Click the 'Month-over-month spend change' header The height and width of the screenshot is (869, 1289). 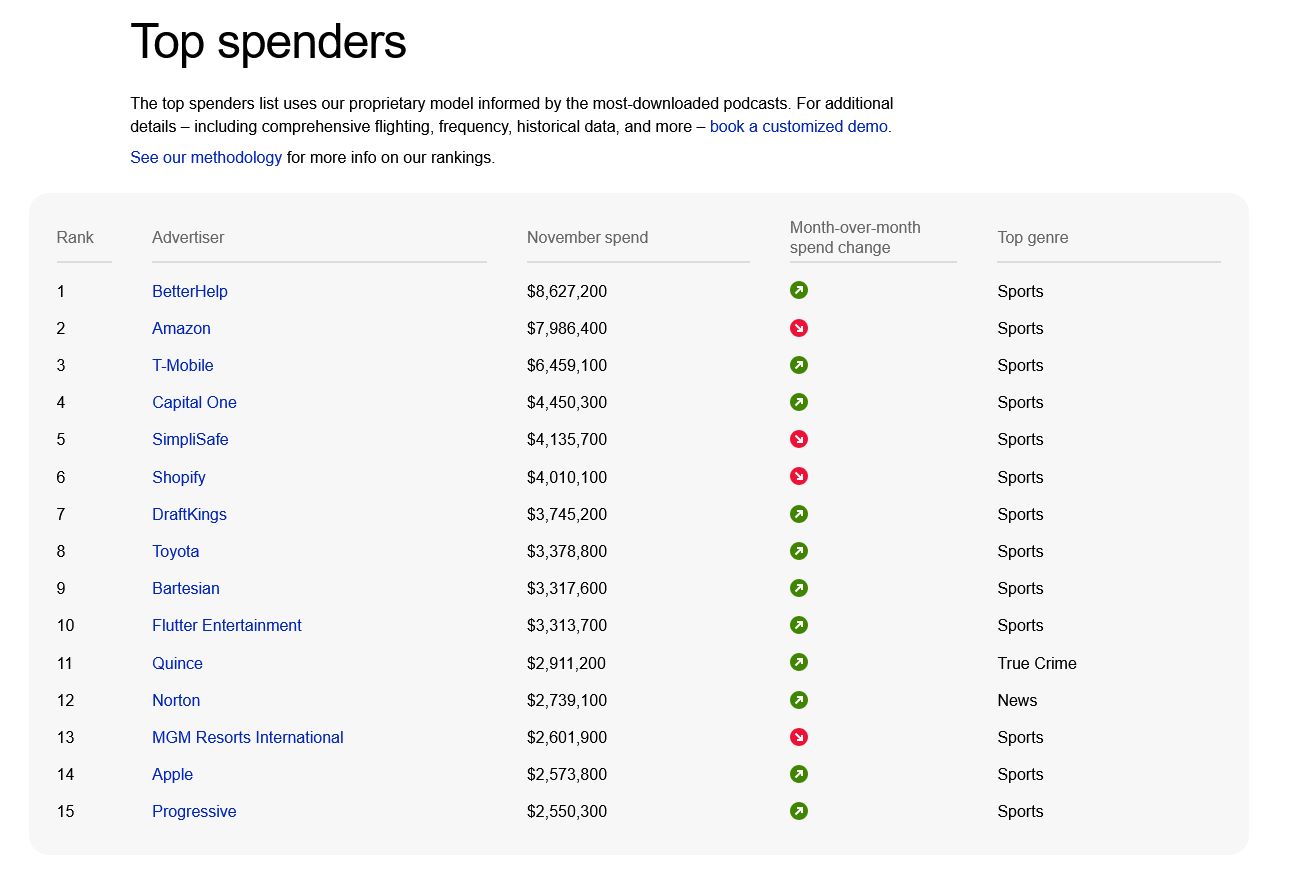click(x=854, y=238)
